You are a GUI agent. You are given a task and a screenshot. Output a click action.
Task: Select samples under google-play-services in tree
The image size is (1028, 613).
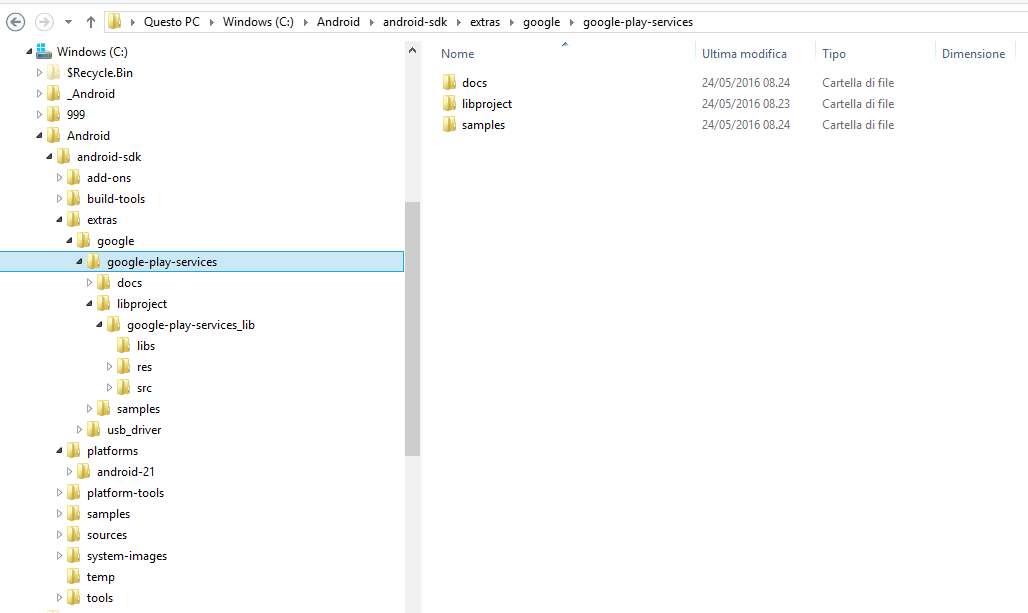[x=138, y=408]
